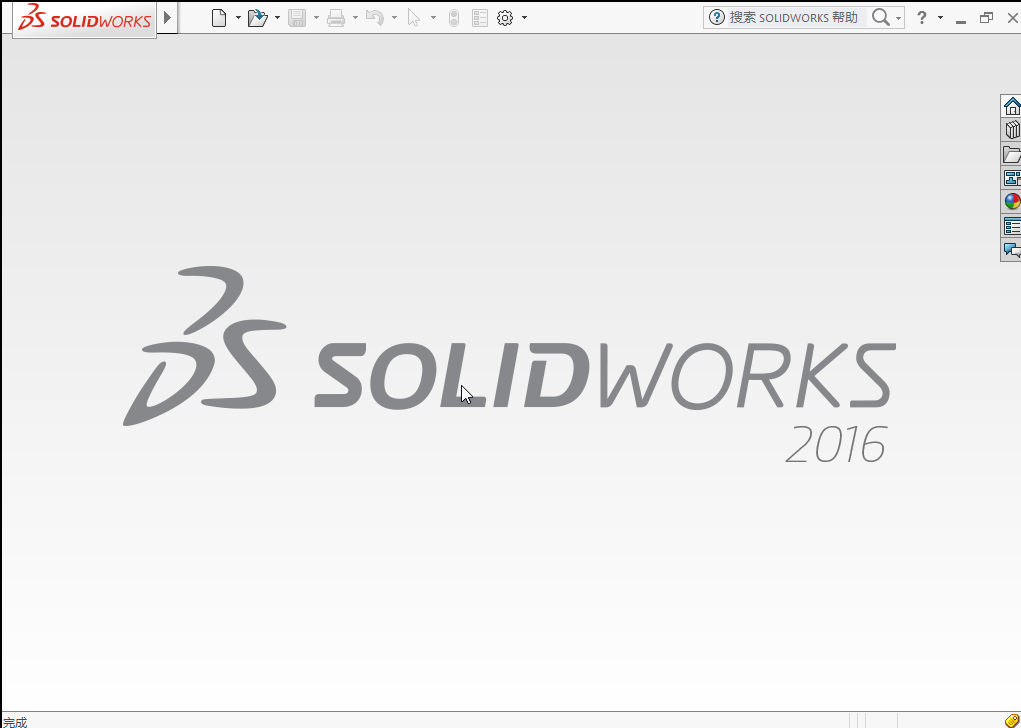The height and width of the screenshot is (728, 1021).
Task: Open the Options gear icon
Action: pos(505,17)
